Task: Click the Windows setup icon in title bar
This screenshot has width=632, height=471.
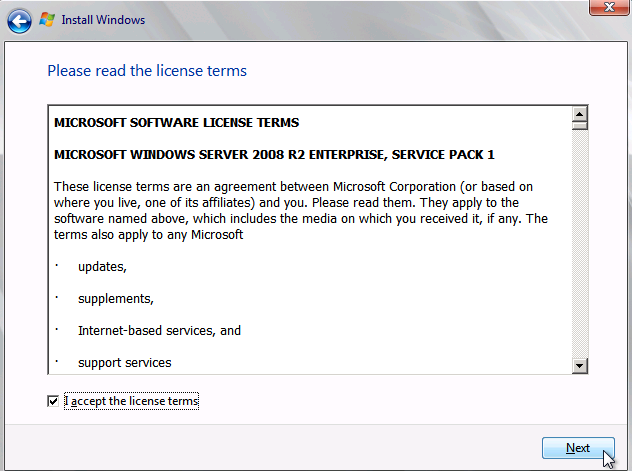Action: pyautogui.click(x=46, y=20)
